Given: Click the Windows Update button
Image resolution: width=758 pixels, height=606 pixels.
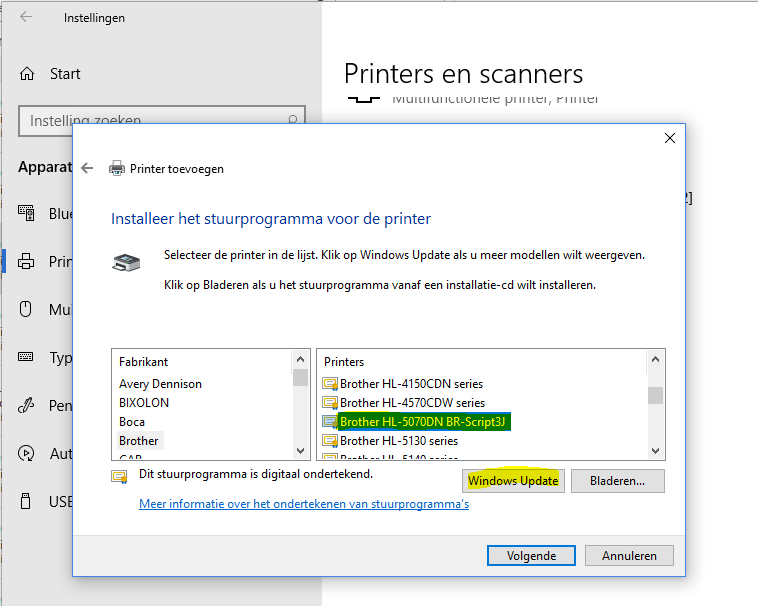Looking at the screenshot, I should click(x=513, y=481).
